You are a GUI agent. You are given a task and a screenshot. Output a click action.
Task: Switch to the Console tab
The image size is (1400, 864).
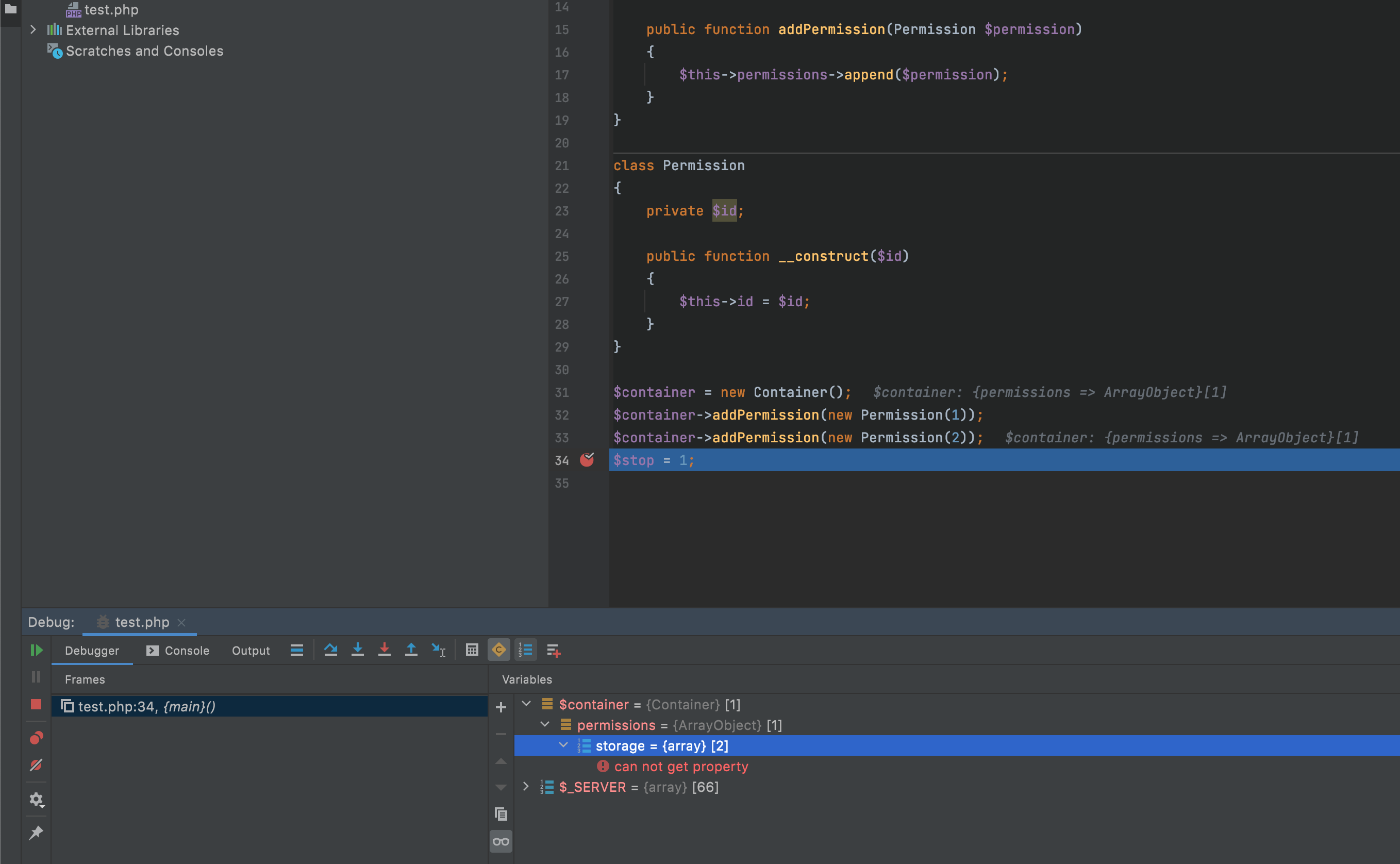click(x=178, y=651)
